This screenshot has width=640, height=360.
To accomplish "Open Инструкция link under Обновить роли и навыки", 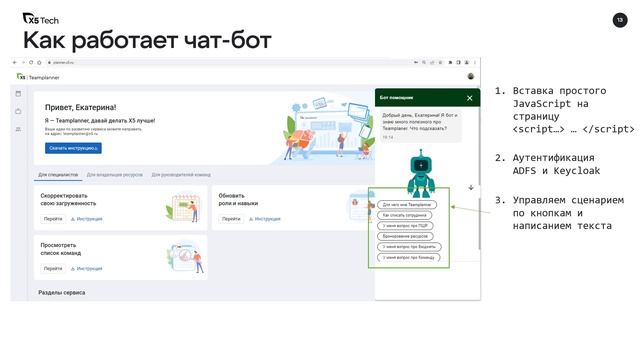I will tap(264, 219).
